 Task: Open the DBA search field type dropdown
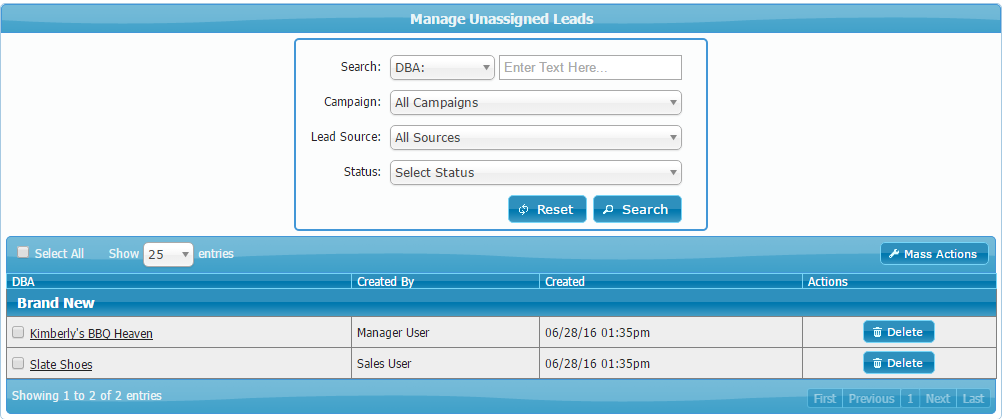[x=442, y=68]
